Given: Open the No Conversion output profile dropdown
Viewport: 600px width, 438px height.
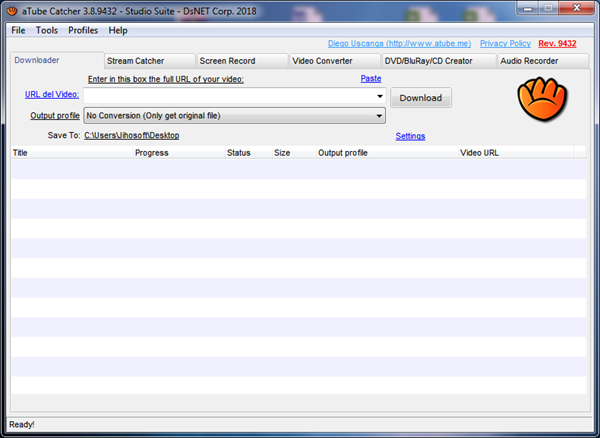Looking at the screenshot, I should [x=235, y=116].
